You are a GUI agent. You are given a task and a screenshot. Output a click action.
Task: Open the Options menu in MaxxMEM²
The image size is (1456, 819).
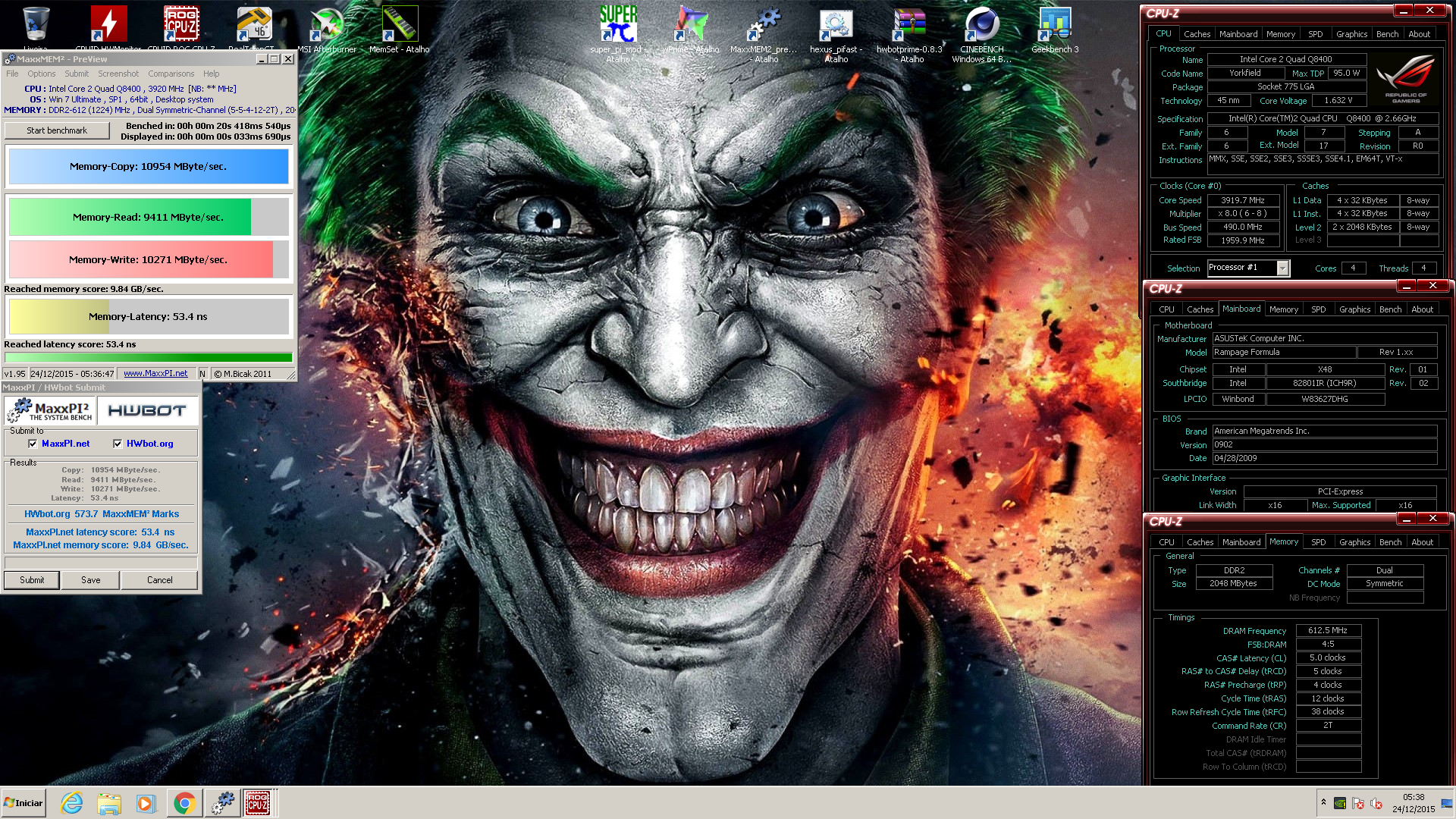click(x=42, y=74)
